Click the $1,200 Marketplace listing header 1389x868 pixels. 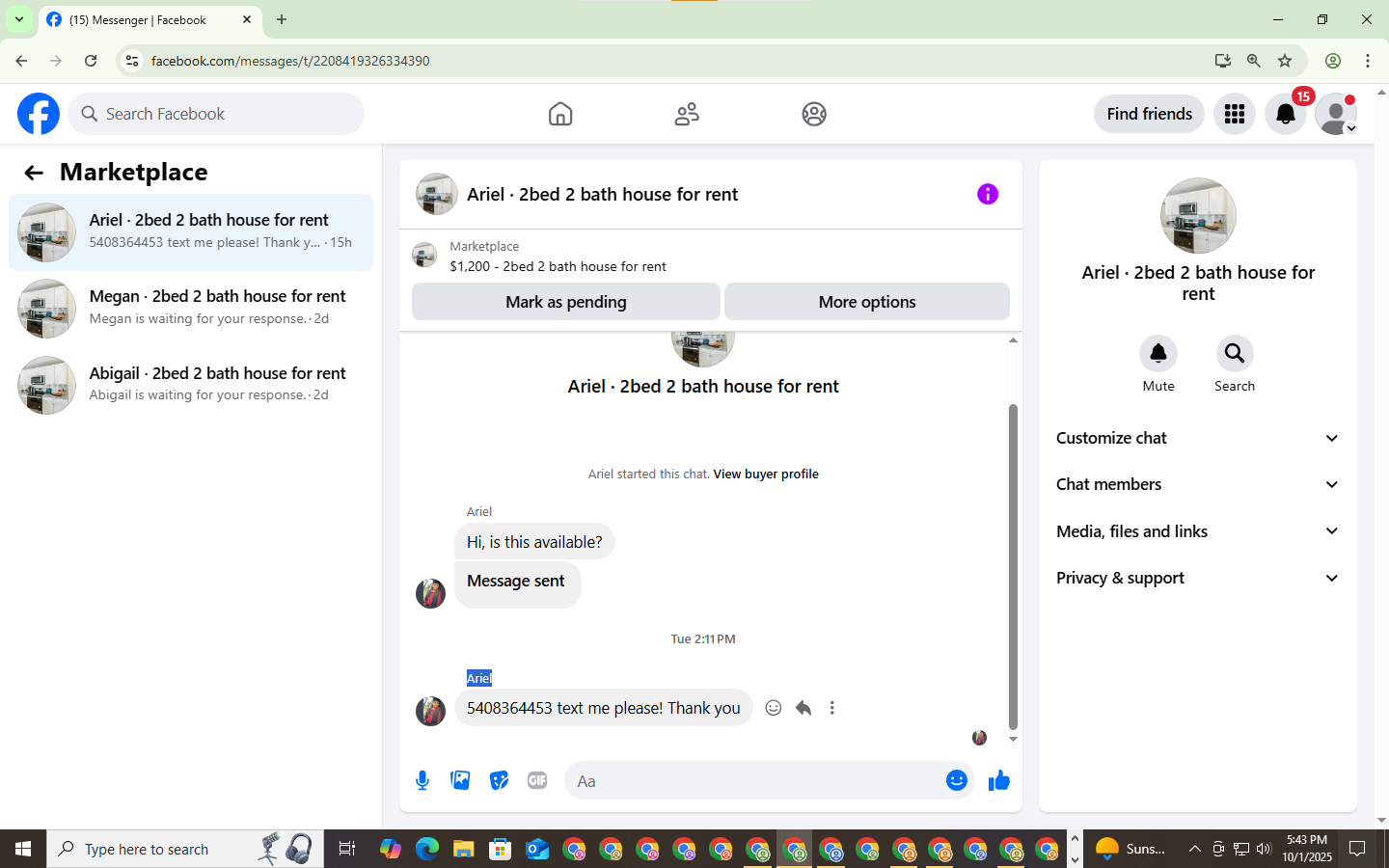click(x=711, y=257)
